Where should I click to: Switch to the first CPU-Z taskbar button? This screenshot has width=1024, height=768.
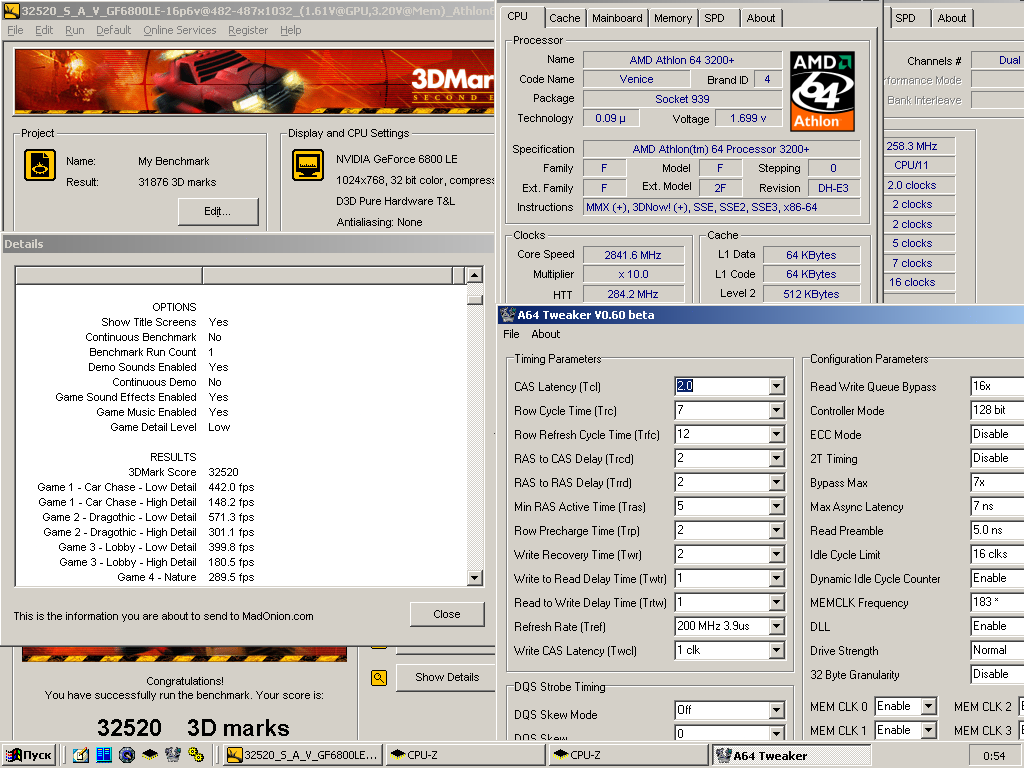(466, 755)
